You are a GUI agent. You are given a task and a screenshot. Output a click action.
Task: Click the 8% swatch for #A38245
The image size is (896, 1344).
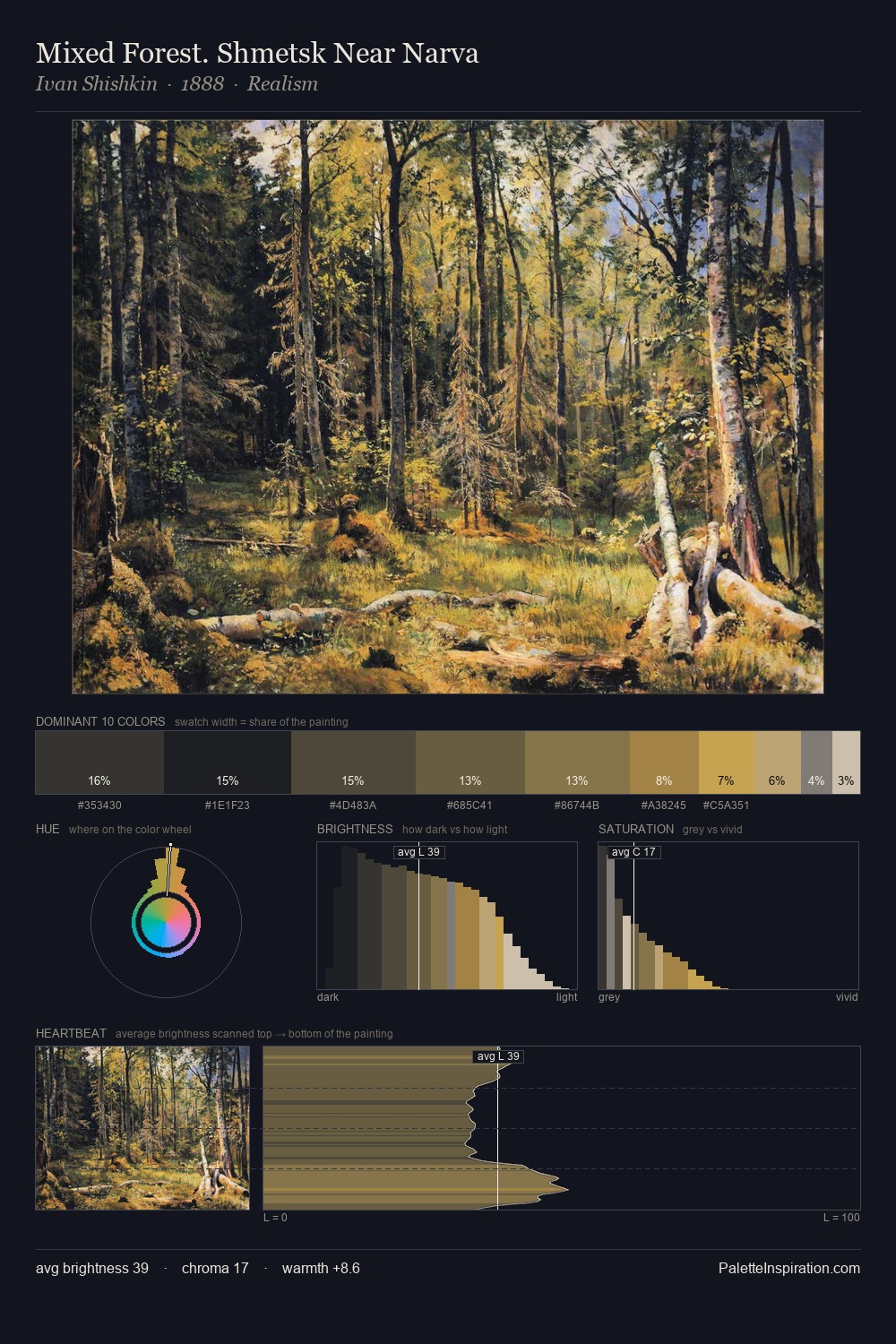pos(664,762)
